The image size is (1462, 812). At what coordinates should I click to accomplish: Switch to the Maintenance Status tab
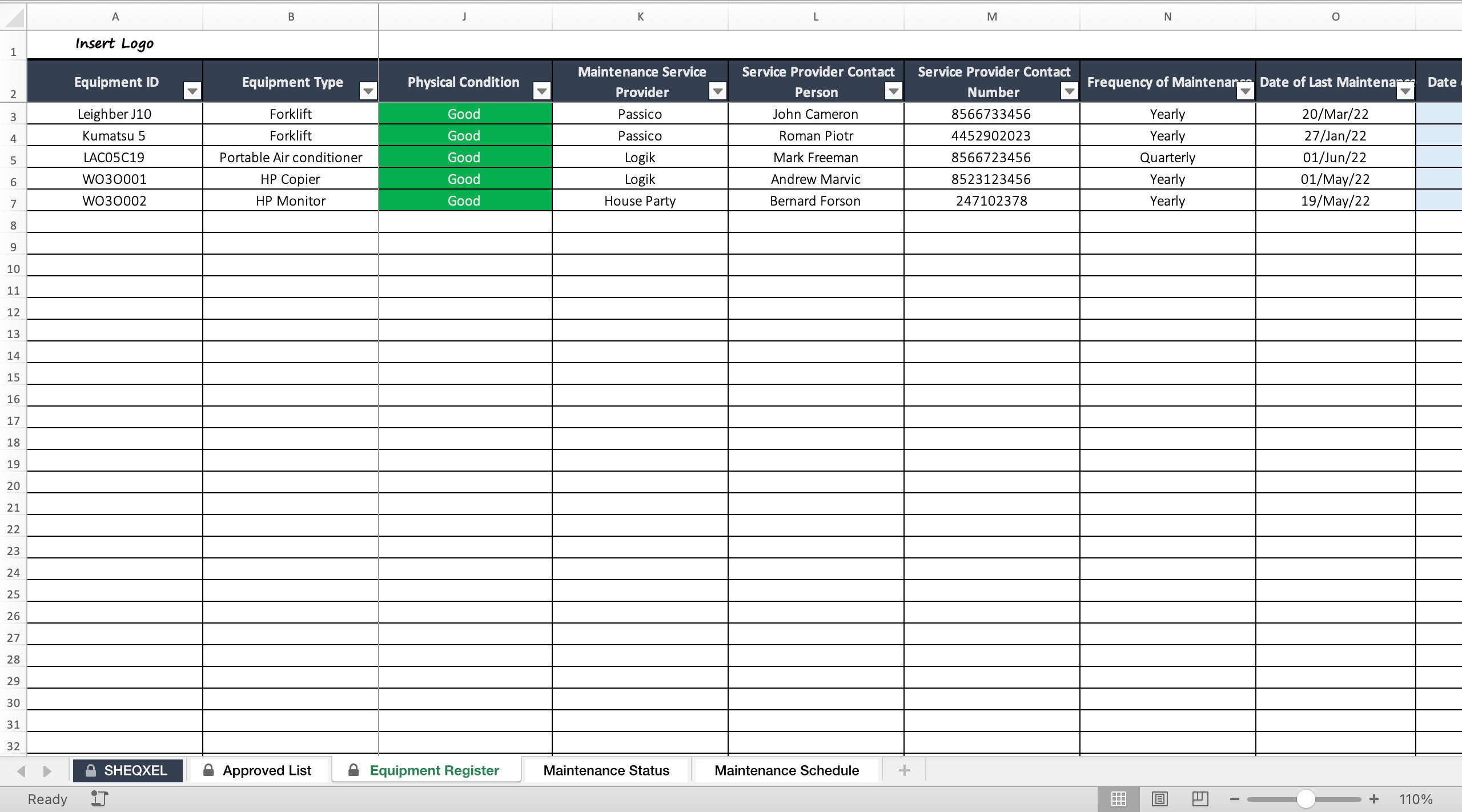point(607,770)
